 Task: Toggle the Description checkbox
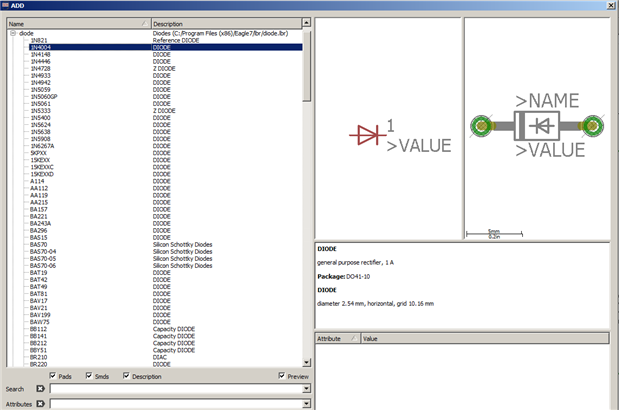point(126,376)
